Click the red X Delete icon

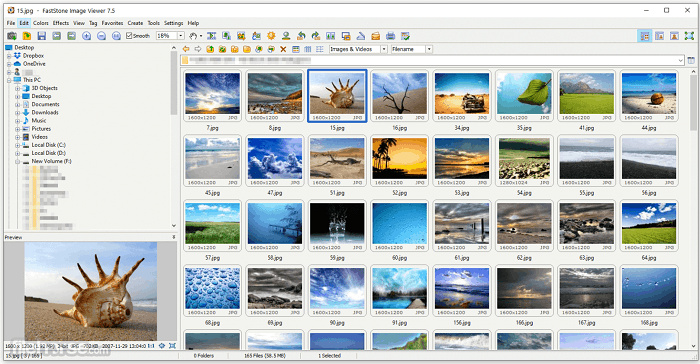pyautogui.click(x=283, y=49)
